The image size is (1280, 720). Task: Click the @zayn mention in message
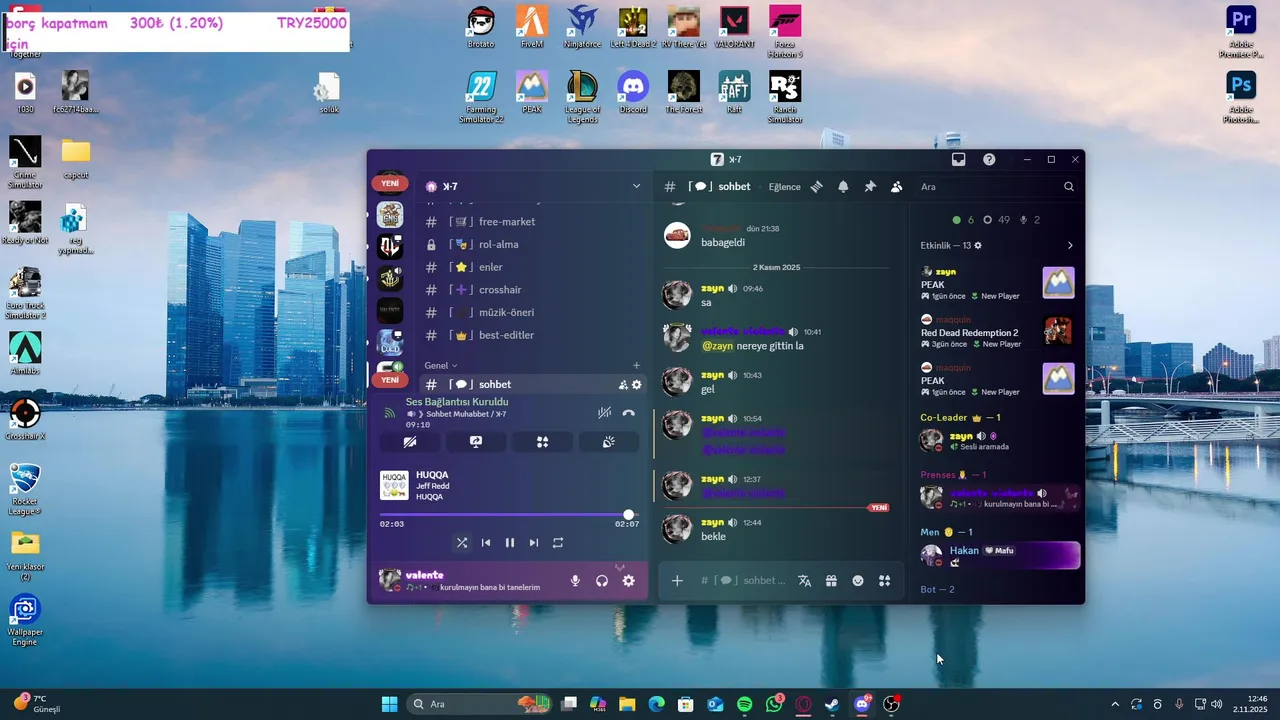[717, 346]
